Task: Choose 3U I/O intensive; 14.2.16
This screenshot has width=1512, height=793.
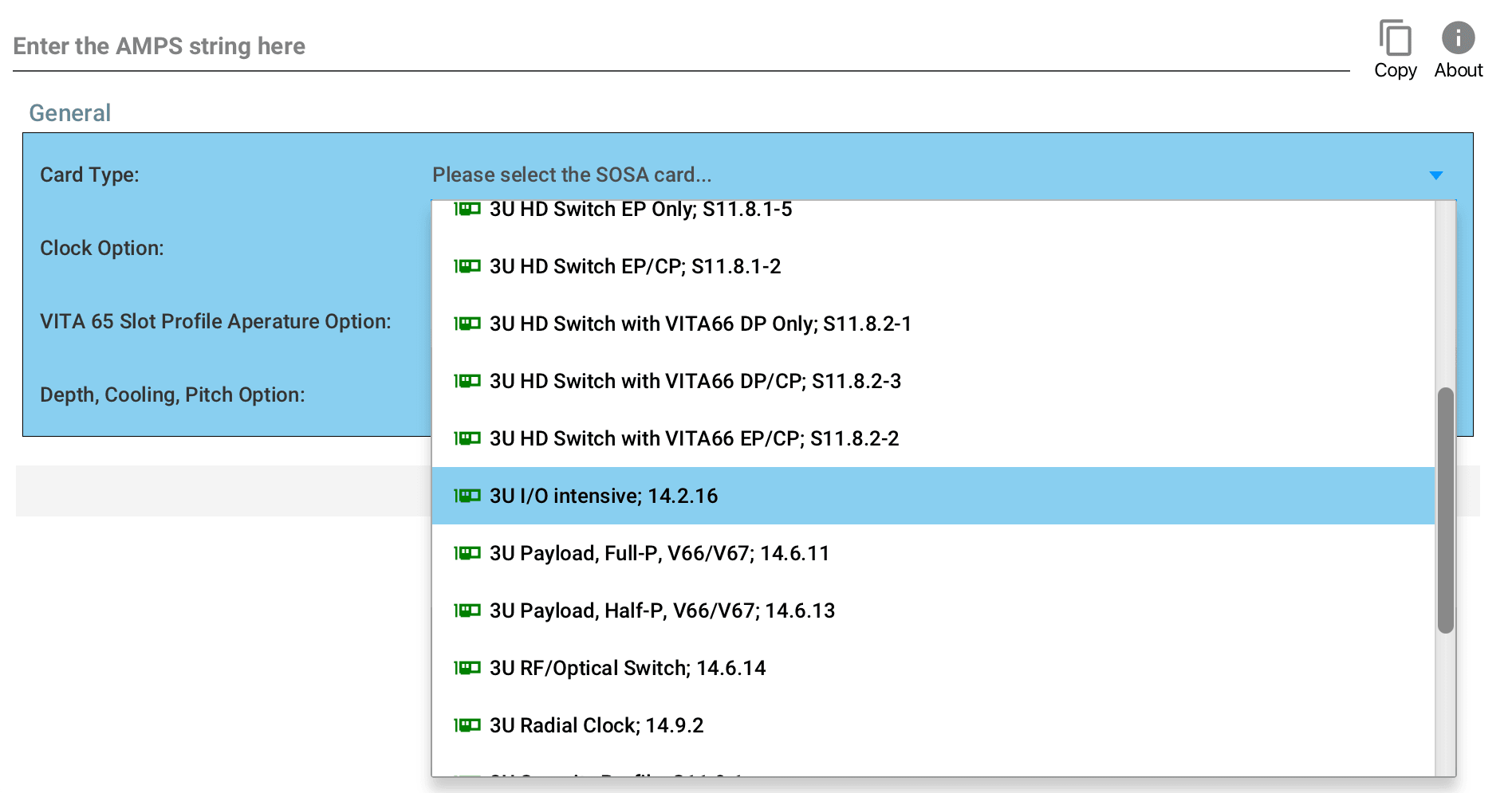Action: (x=604, y=496)
